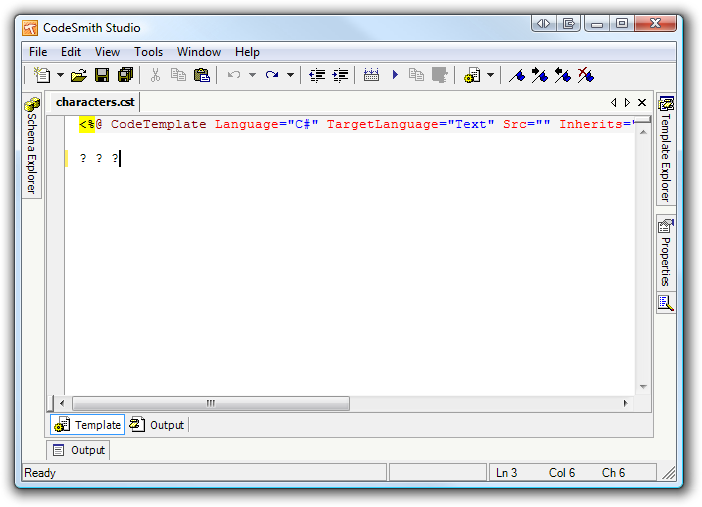Expand the Template Explorer side panel
This screenshot has height=507, width=702.
(x=666, y=149)
